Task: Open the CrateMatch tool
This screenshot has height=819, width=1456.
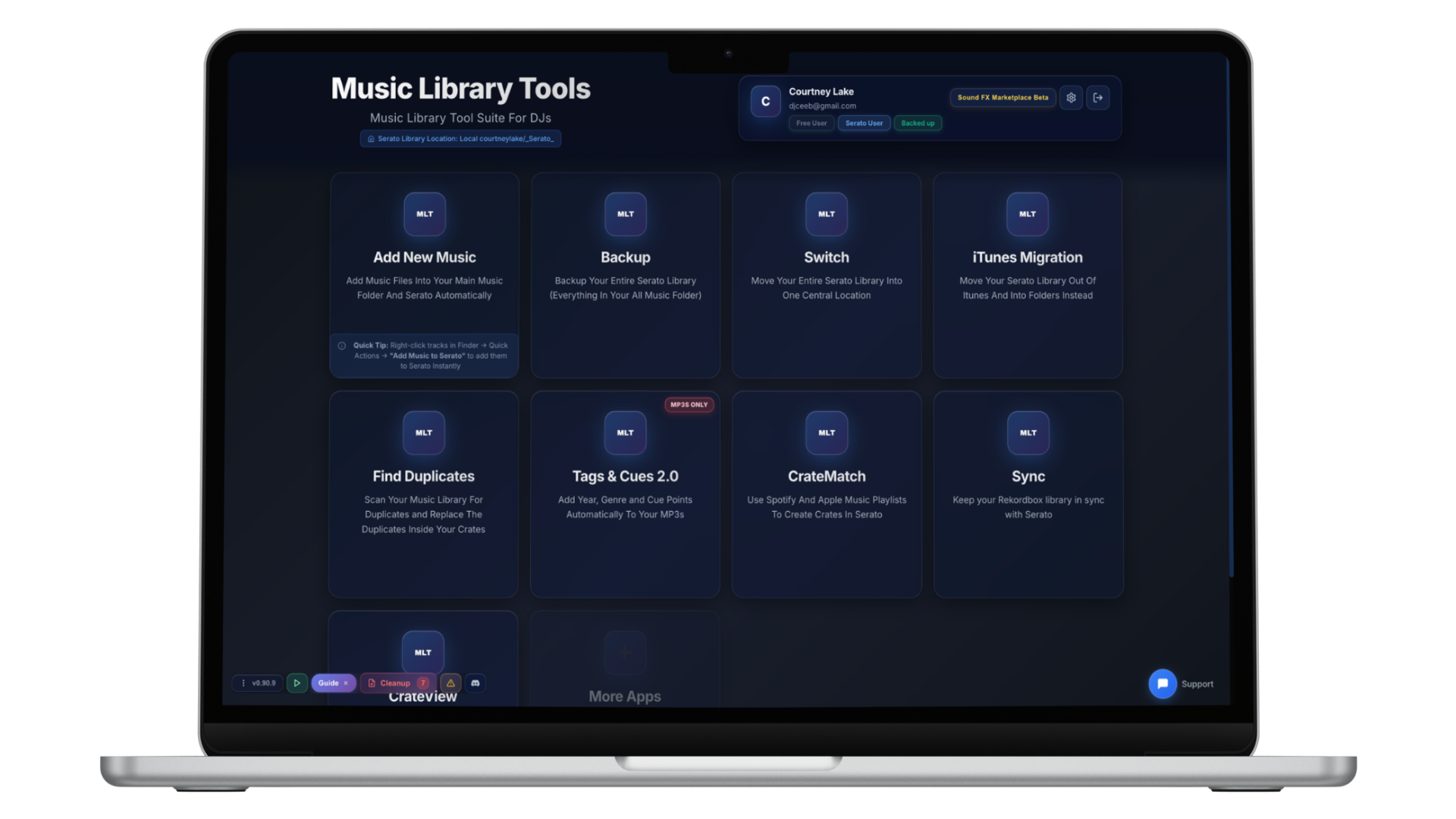Action: 826,476
